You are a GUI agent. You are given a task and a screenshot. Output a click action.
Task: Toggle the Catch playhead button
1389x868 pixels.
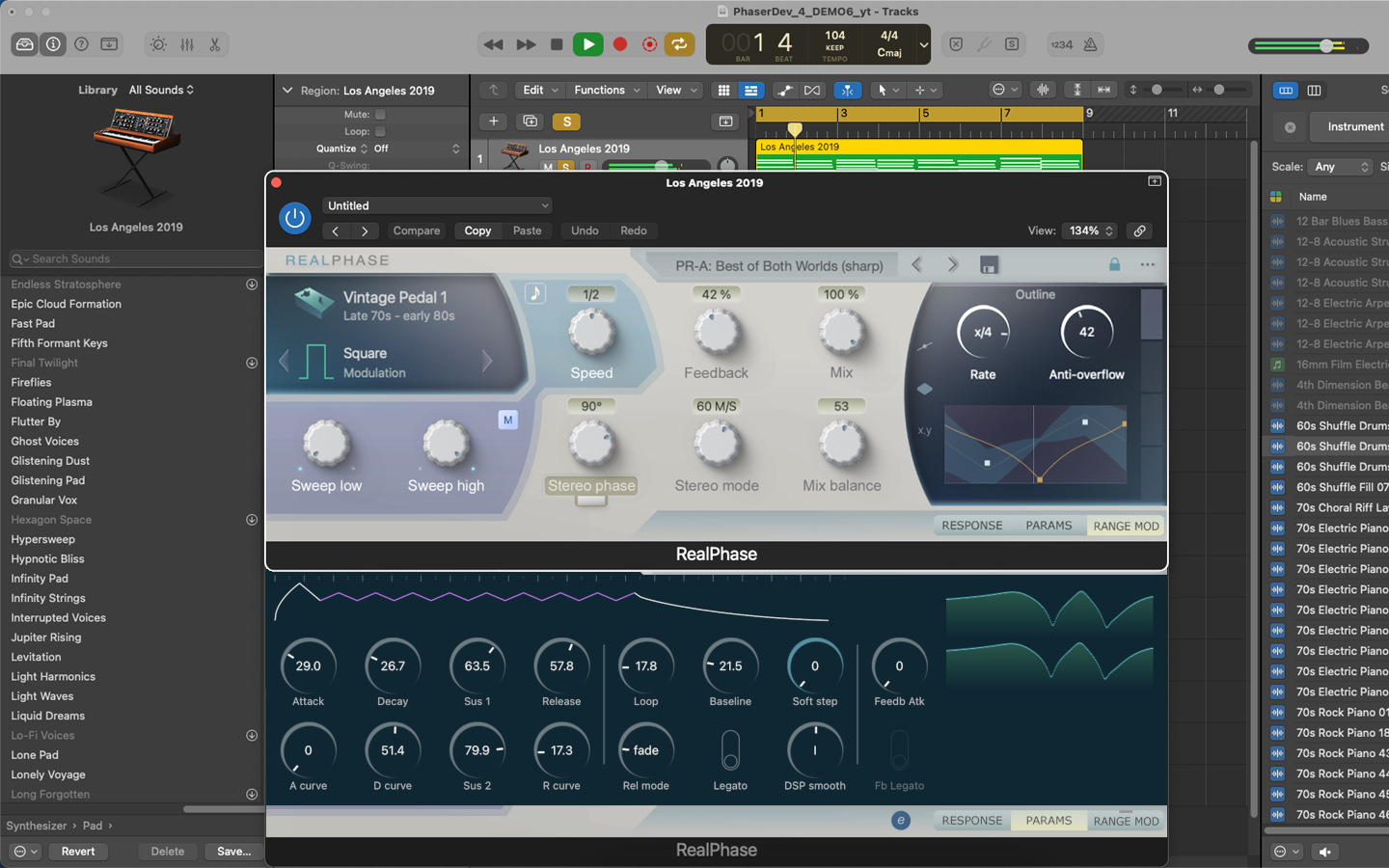(847, 90)
